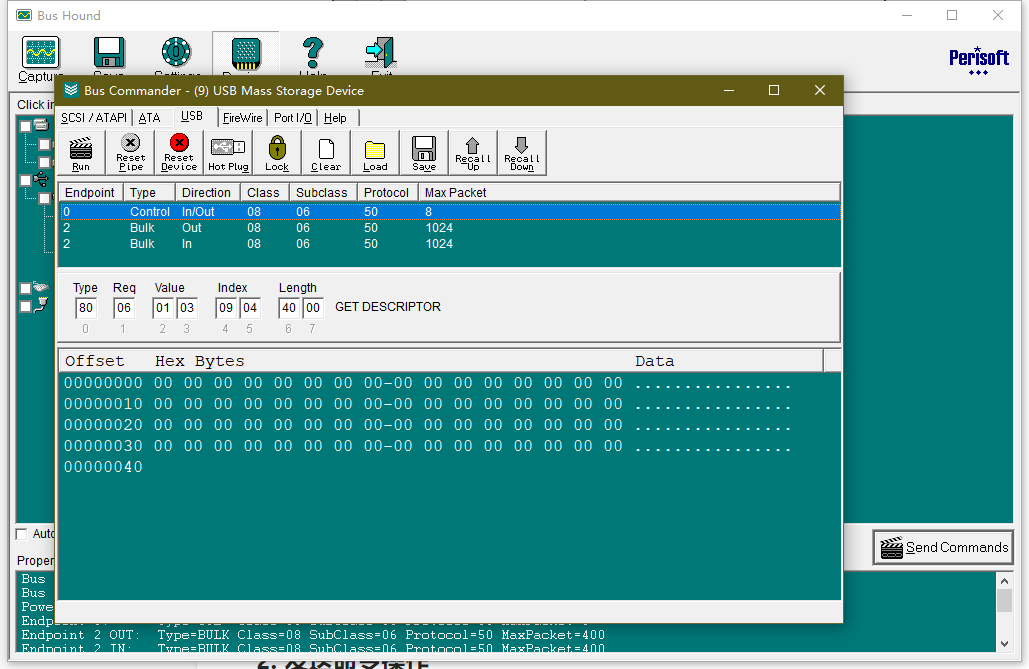Click the empty offset 00000040 line
This screenshot has height=669, width=1029.
(103, 467)
